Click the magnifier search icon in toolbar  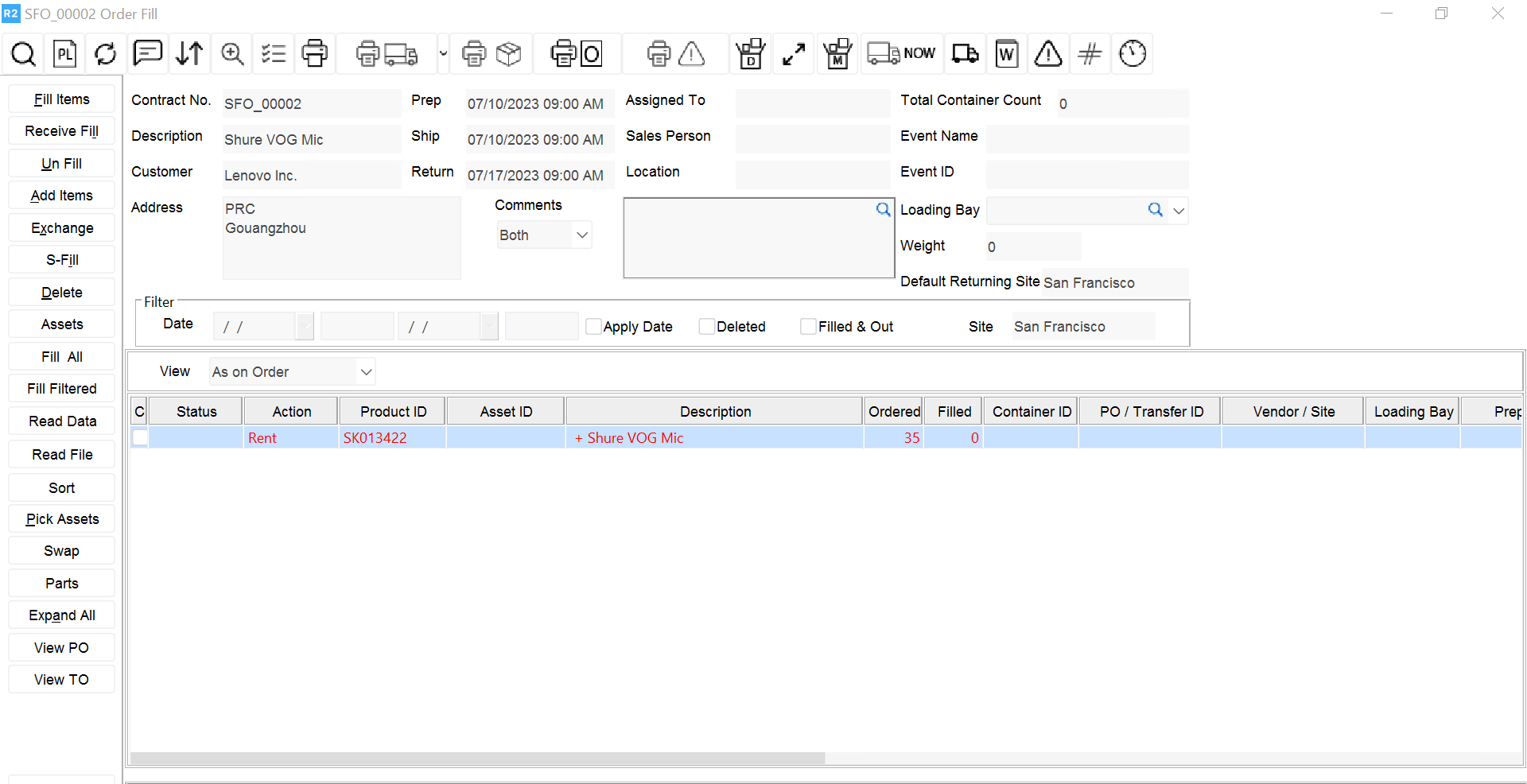(x=23, y=54)
